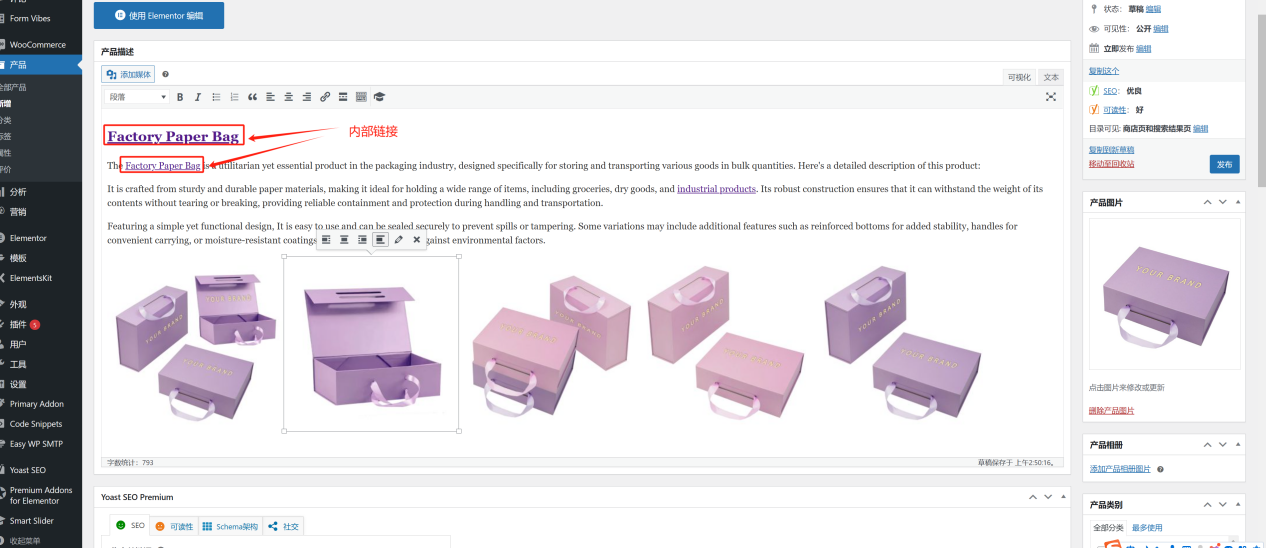The height and width of the screenshot is (548, 1266).
Task: Move 产品相册 panel down
Action: (1221, 445)
